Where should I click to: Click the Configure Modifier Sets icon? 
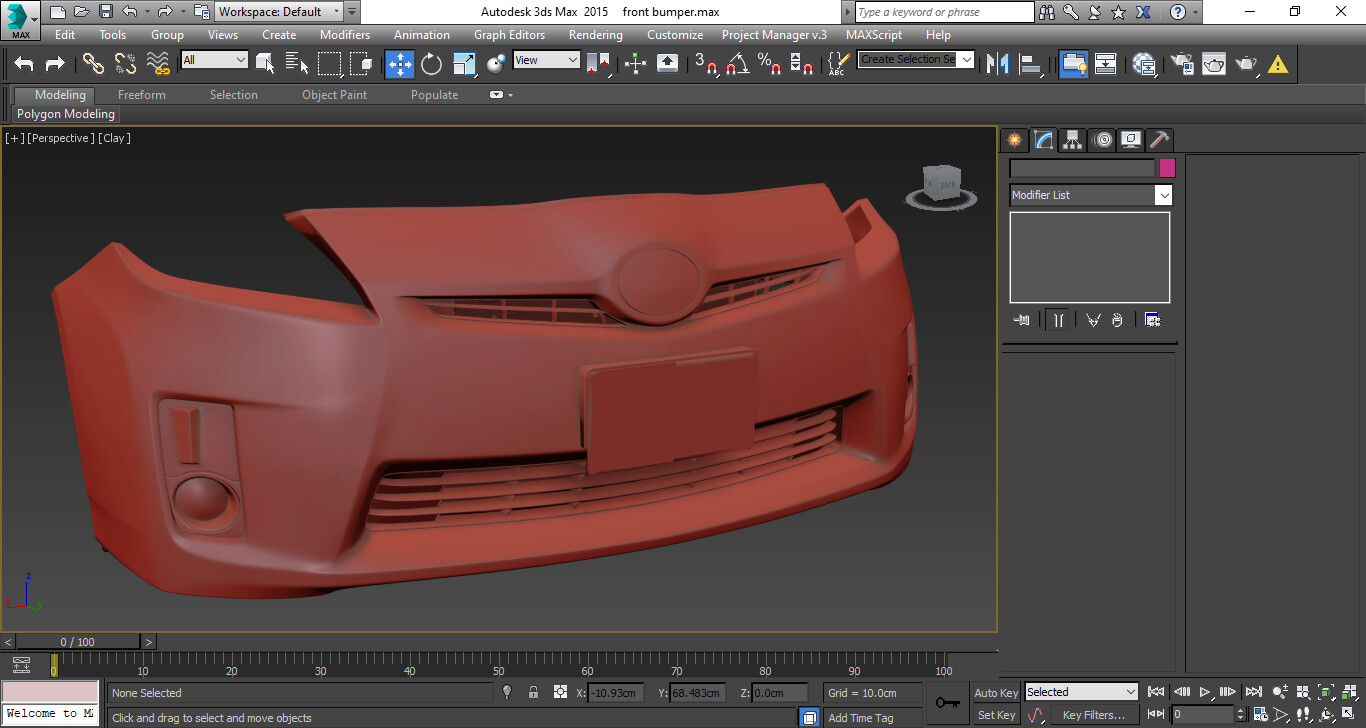coord(1152,320)
